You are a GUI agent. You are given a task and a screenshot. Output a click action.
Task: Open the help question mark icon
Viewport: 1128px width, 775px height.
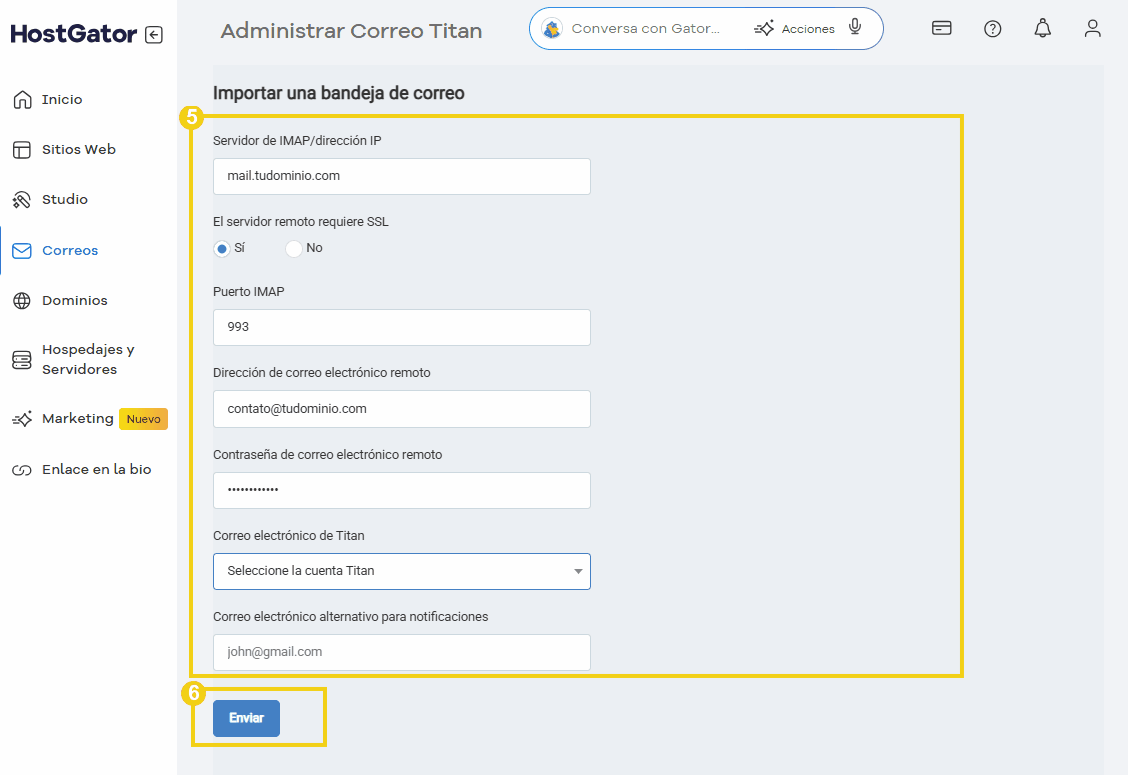(x=992, y=29)
